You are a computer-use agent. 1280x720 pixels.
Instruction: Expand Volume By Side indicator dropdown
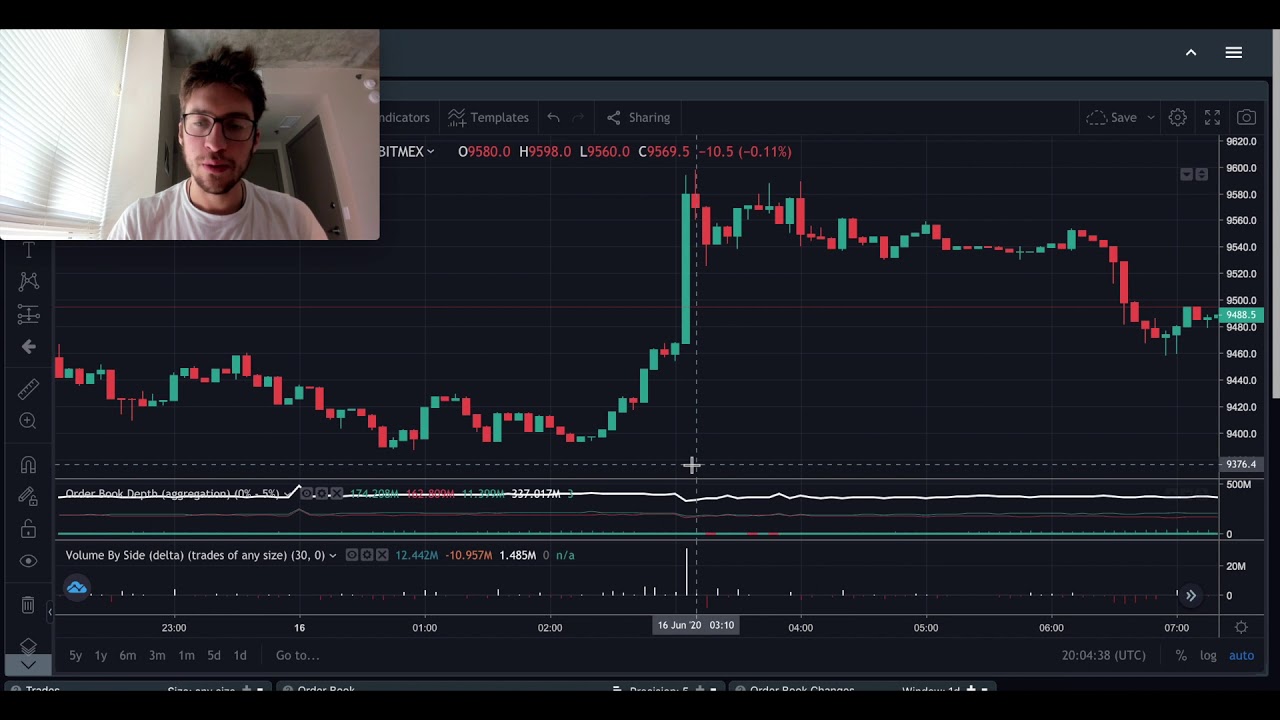click(333, 555)
